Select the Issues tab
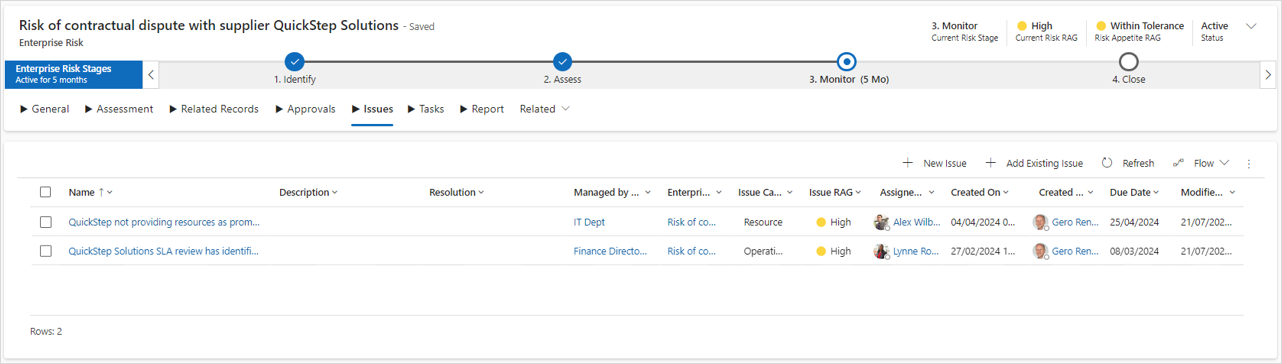1282x364 pixels. [372, 109]
